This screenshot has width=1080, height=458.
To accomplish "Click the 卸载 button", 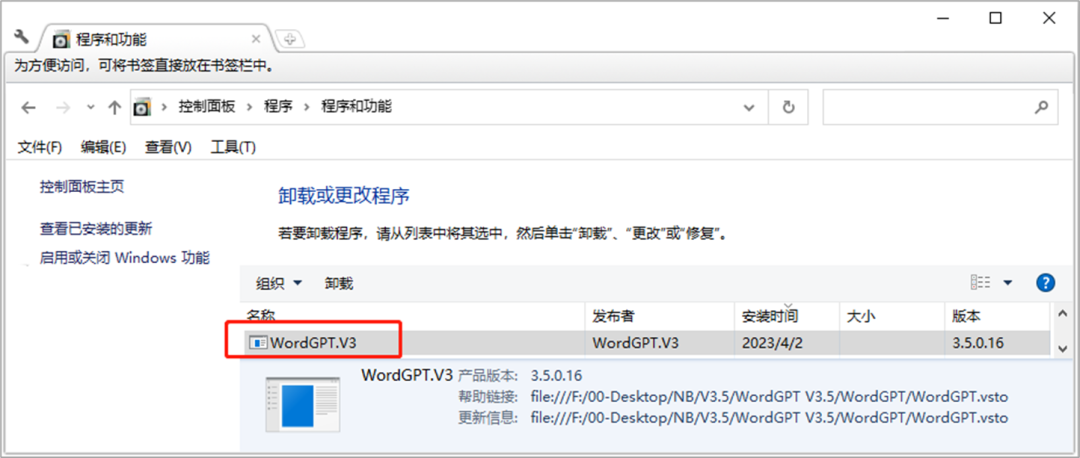I will (339, 283).
